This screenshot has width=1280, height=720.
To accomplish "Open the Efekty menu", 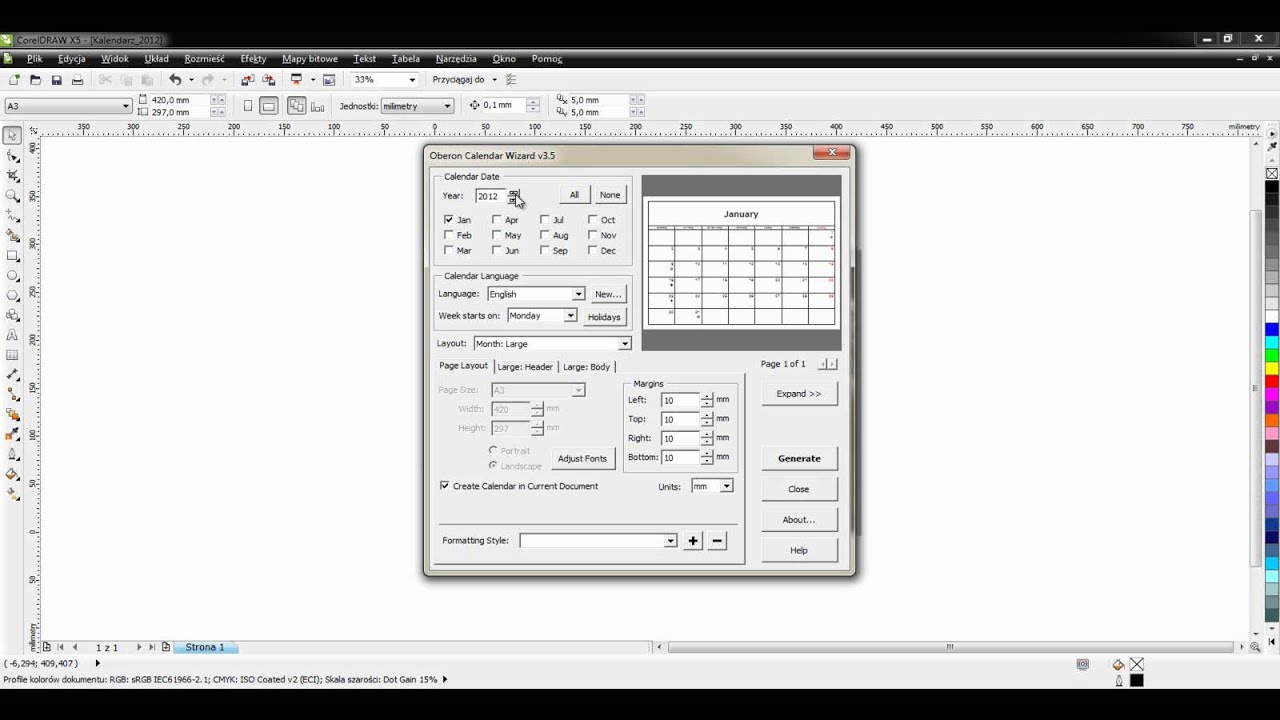I will (x=253, y=59).
